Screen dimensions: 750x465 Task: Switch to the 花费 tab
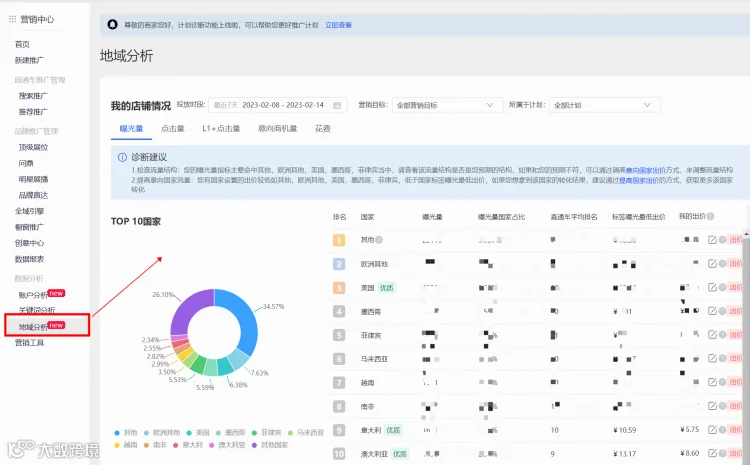pos(323,129)
